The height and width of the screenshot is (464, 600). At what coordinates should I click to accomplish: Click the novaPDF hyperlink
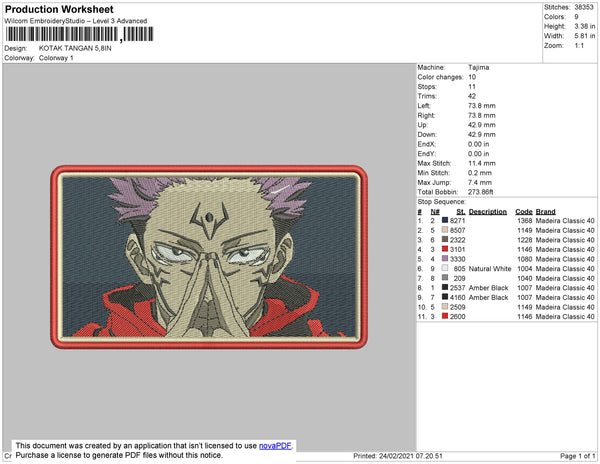(x=275, y=446)
